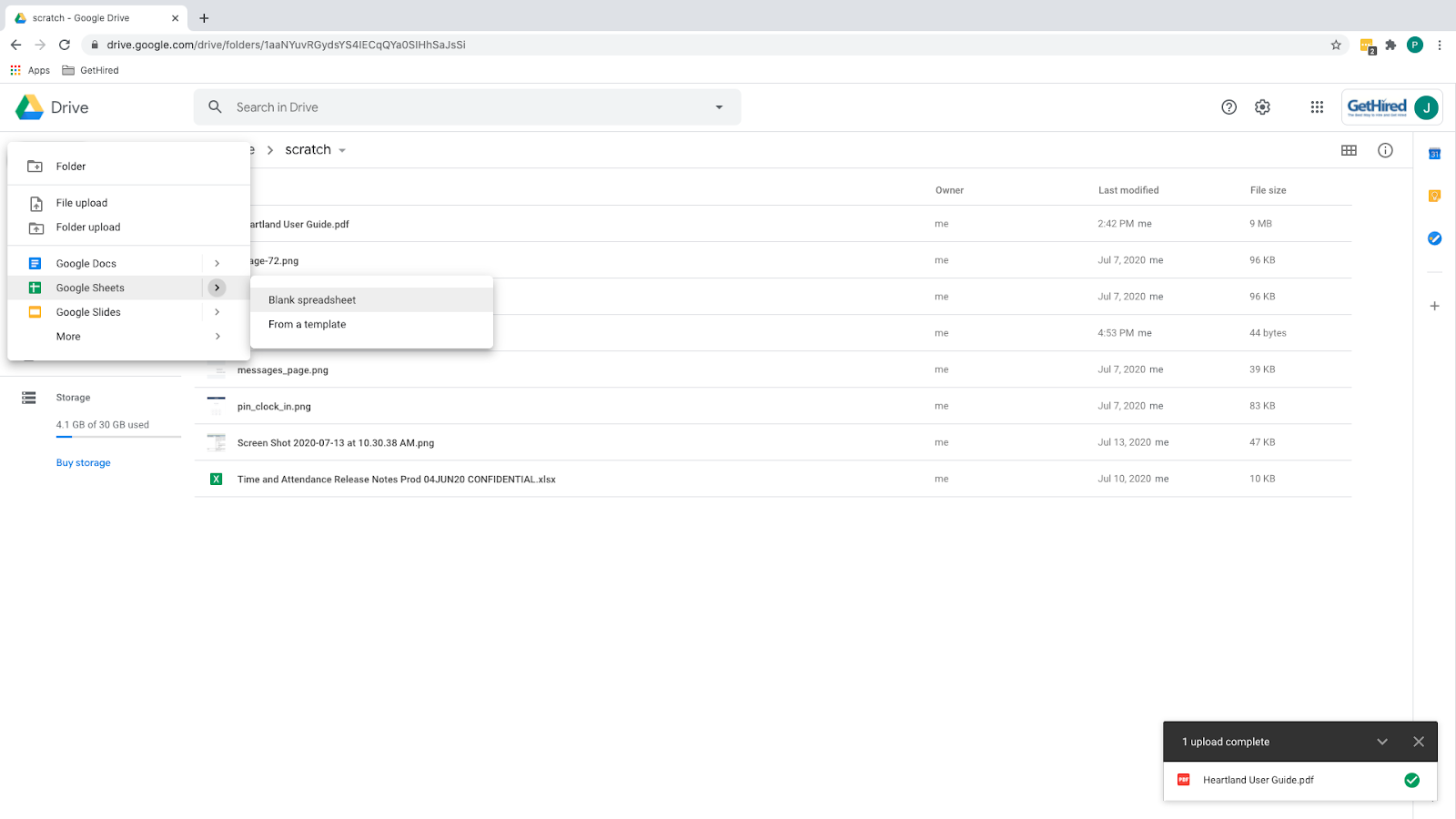This screenshot has height=819, width=1456.
Task: Open the Drive settings gear
Action: coord(1262,107)
